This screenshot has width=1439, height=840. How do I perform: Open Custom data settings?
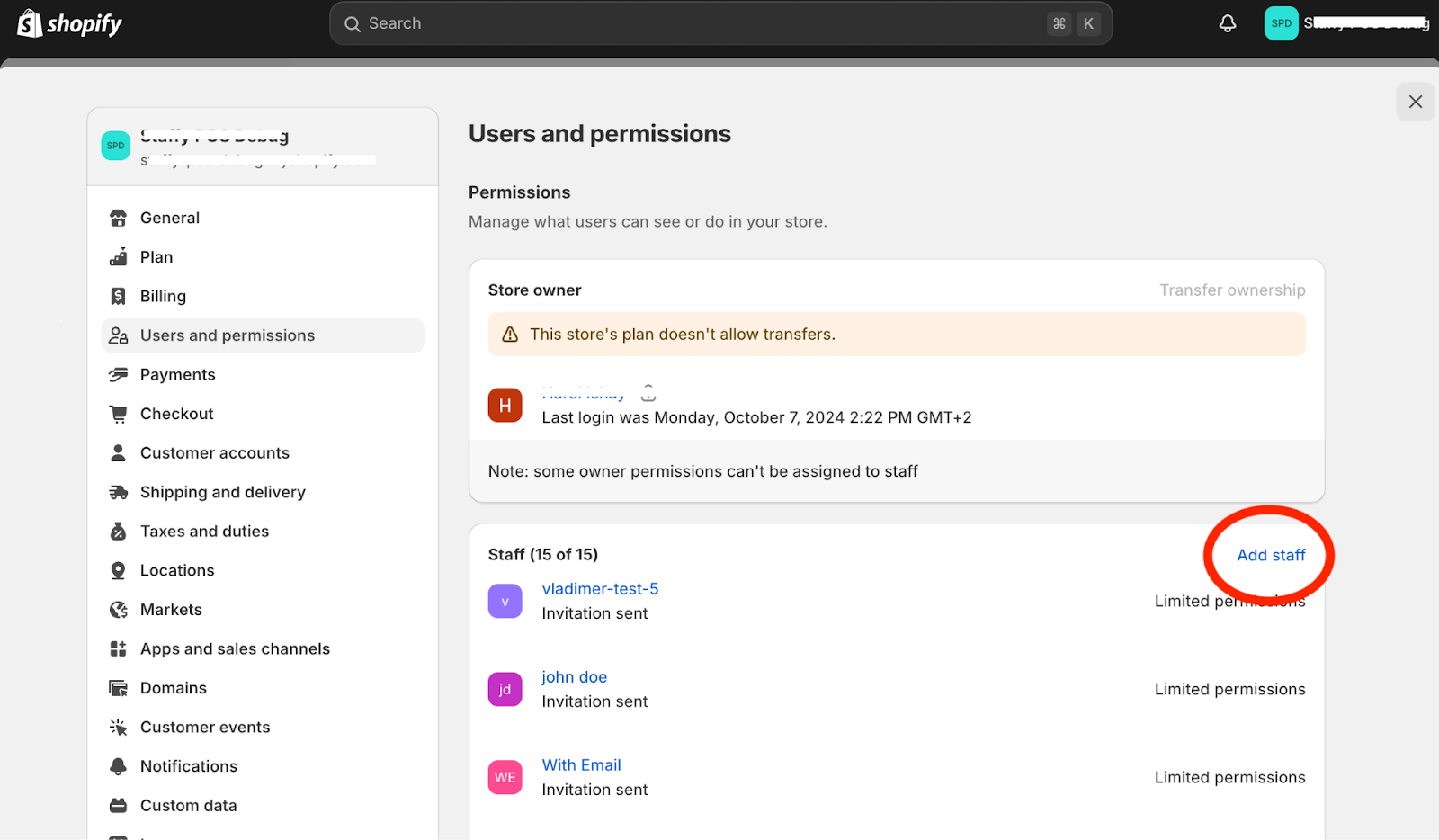263,806
